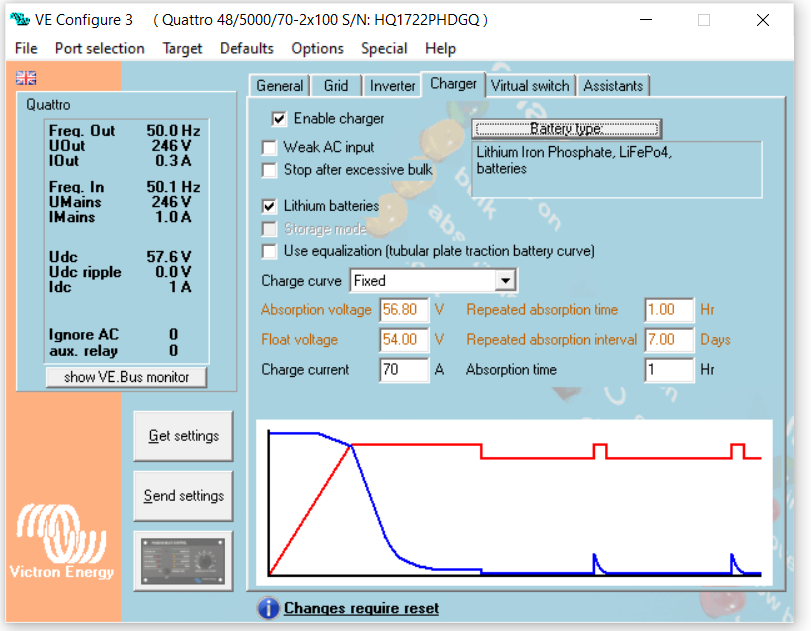Screen dimensions: 811x631
Task: Toggle the Lithium batteries checkbox
Action: coord(269,206)
